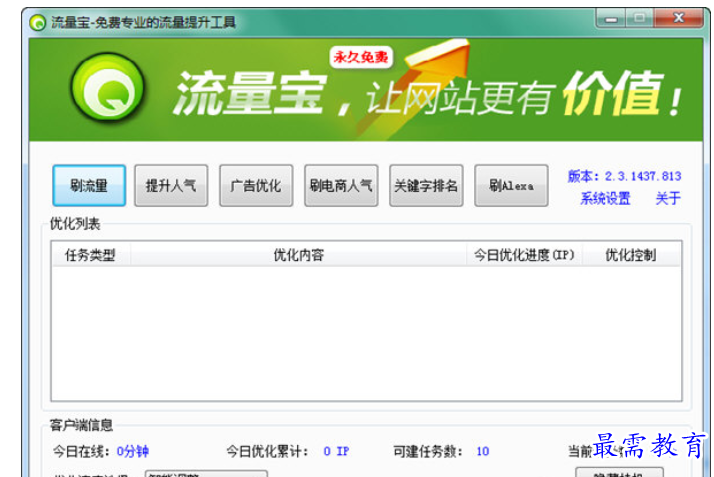Screen dimensions: 714x477
Task: Click the 永久免费 badge
Action: point(361,57)
